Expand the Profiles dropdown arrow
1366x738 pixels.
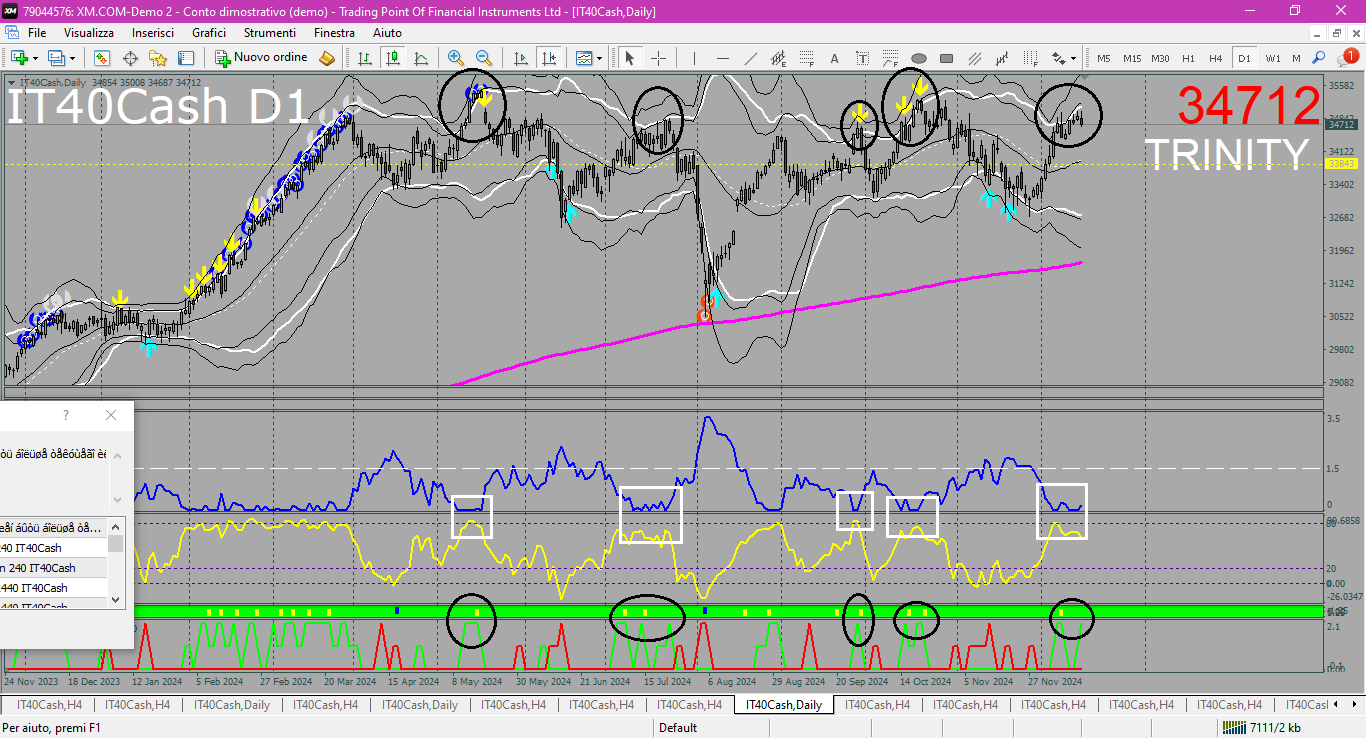pyautogui.click(x=72, y=58)
